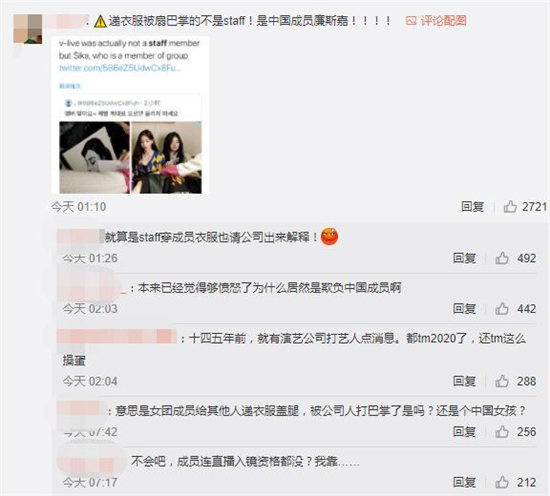Image resolution: width=550 pixels, height=496 pixels.
Task: Reply to the main comment posted 01:10
Action: coord(472,206)
